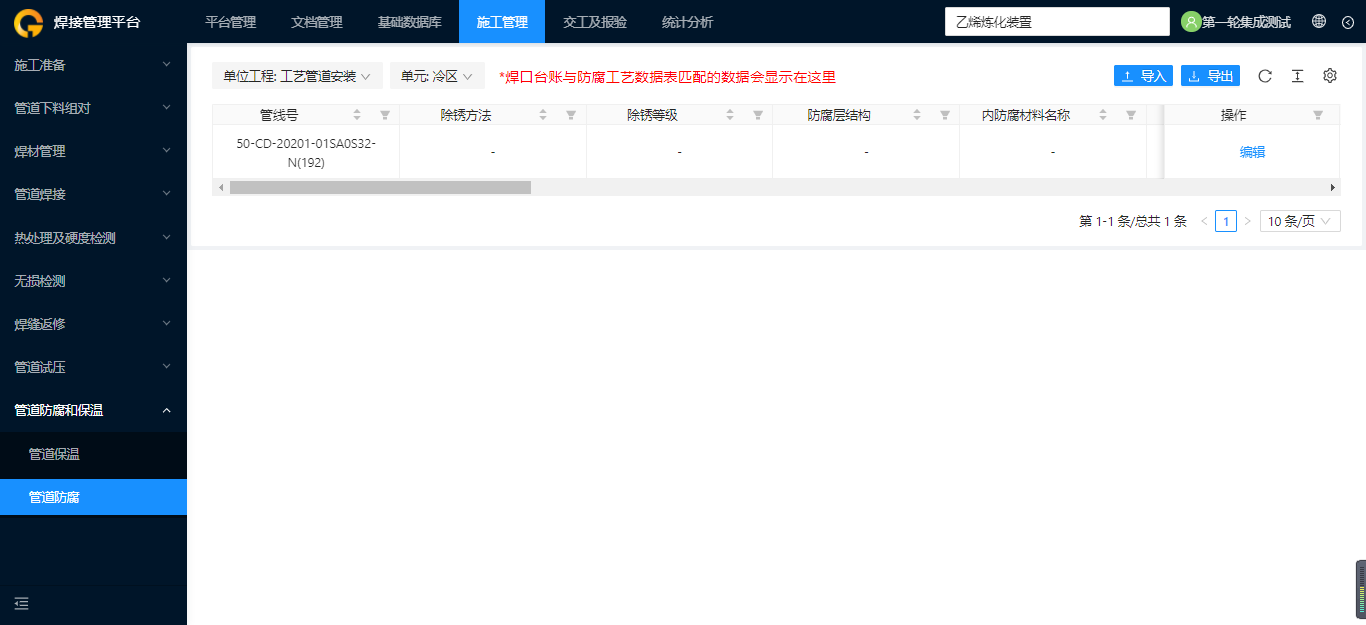This screenshot has width=1366, height=625.
Task: Select the 施工管理 tab
Action: tap(502, 22)
